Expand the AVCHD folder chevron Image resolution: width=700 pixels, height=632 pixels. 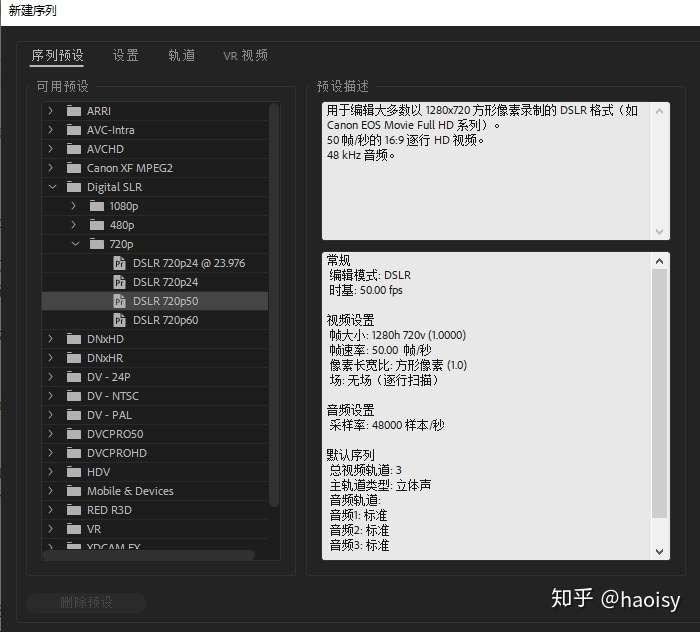(x=51, y=149)
